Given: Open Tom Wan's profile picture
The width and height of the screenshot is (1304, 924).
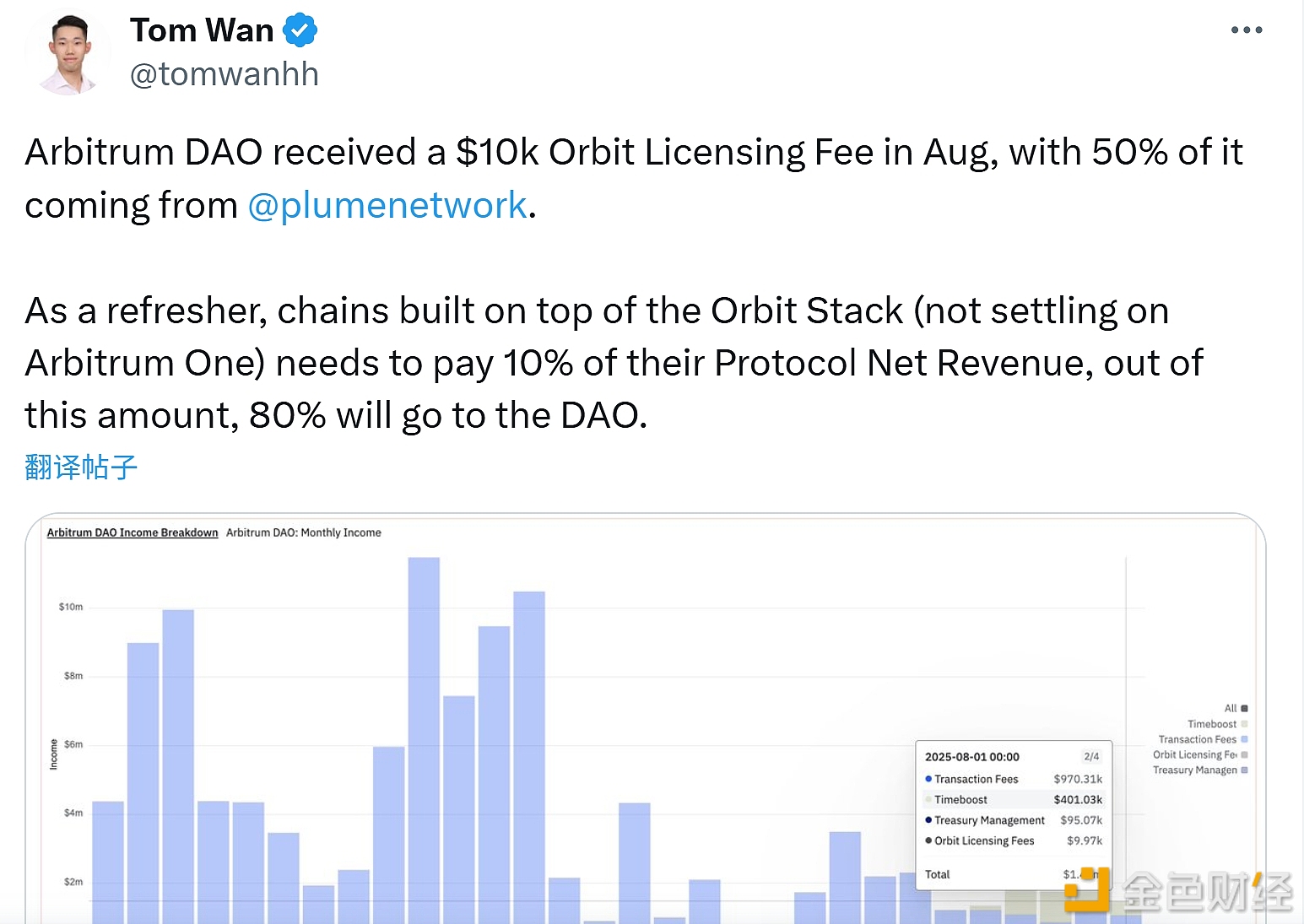Looking at the screenshot, I should coord(68,52).
